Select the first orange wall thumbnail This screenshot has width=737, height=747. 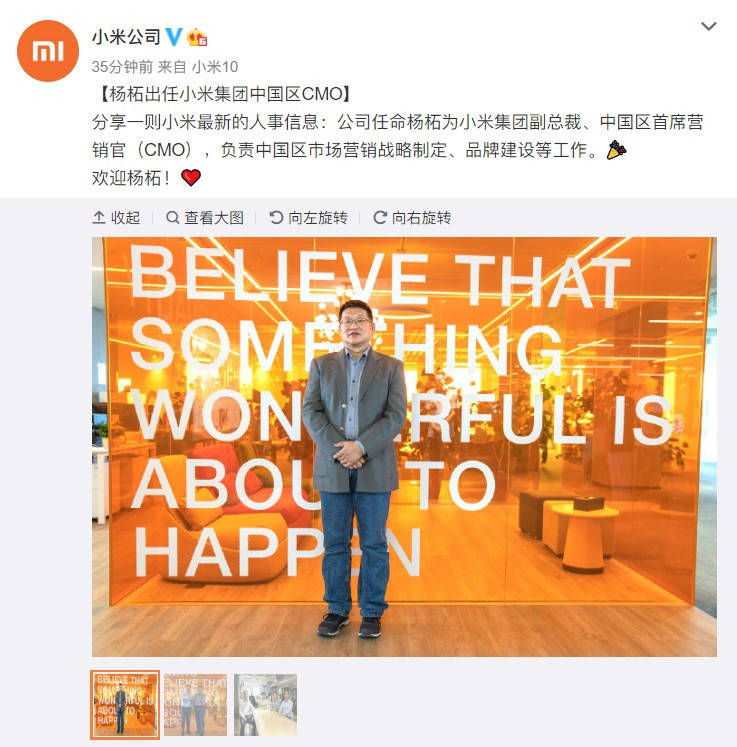click(125, 705)
